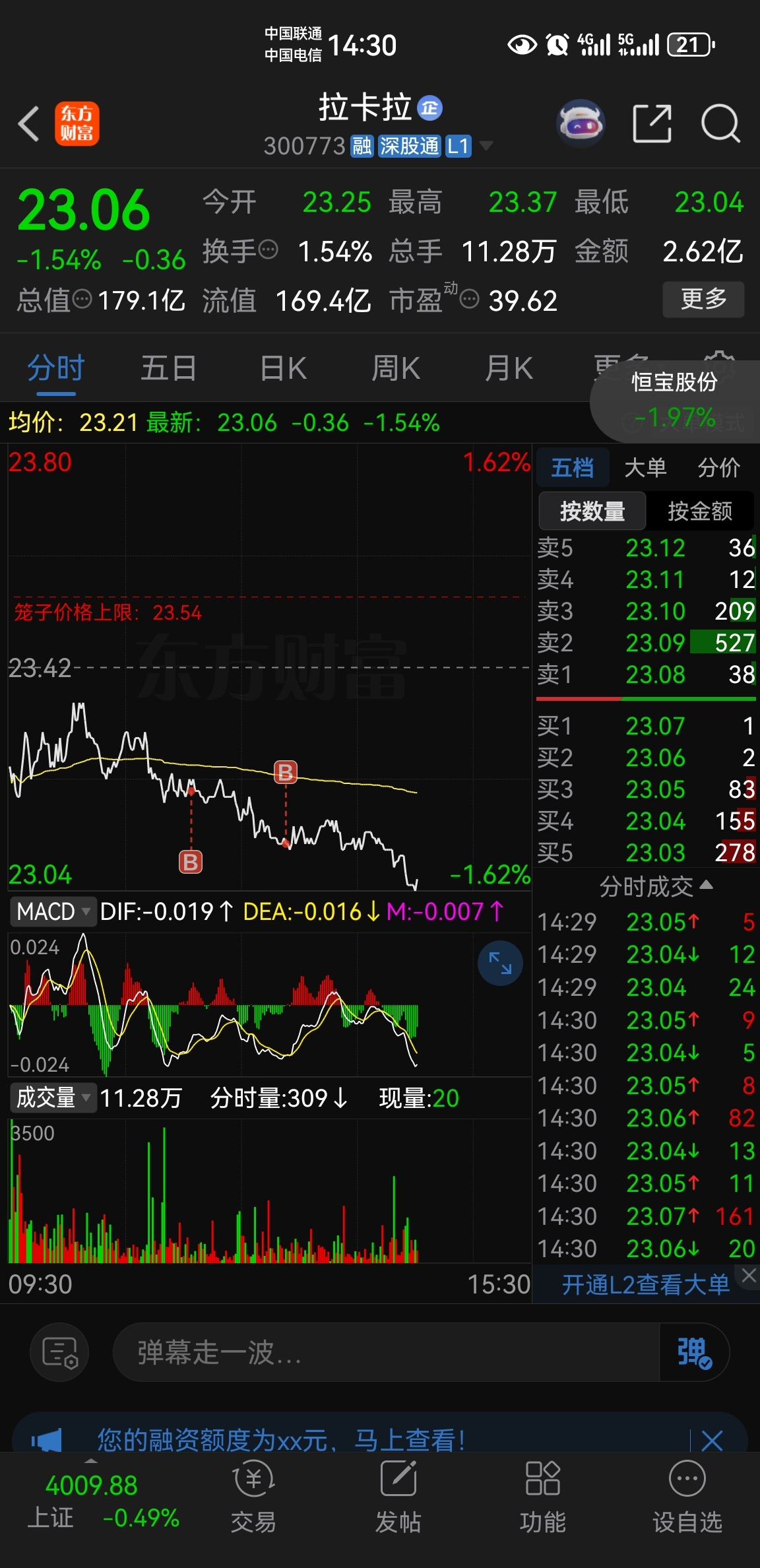Viewport: 760px width, 1568px height.
Task: Tap the 买1 23.07 order row
Action: point(646,726)
